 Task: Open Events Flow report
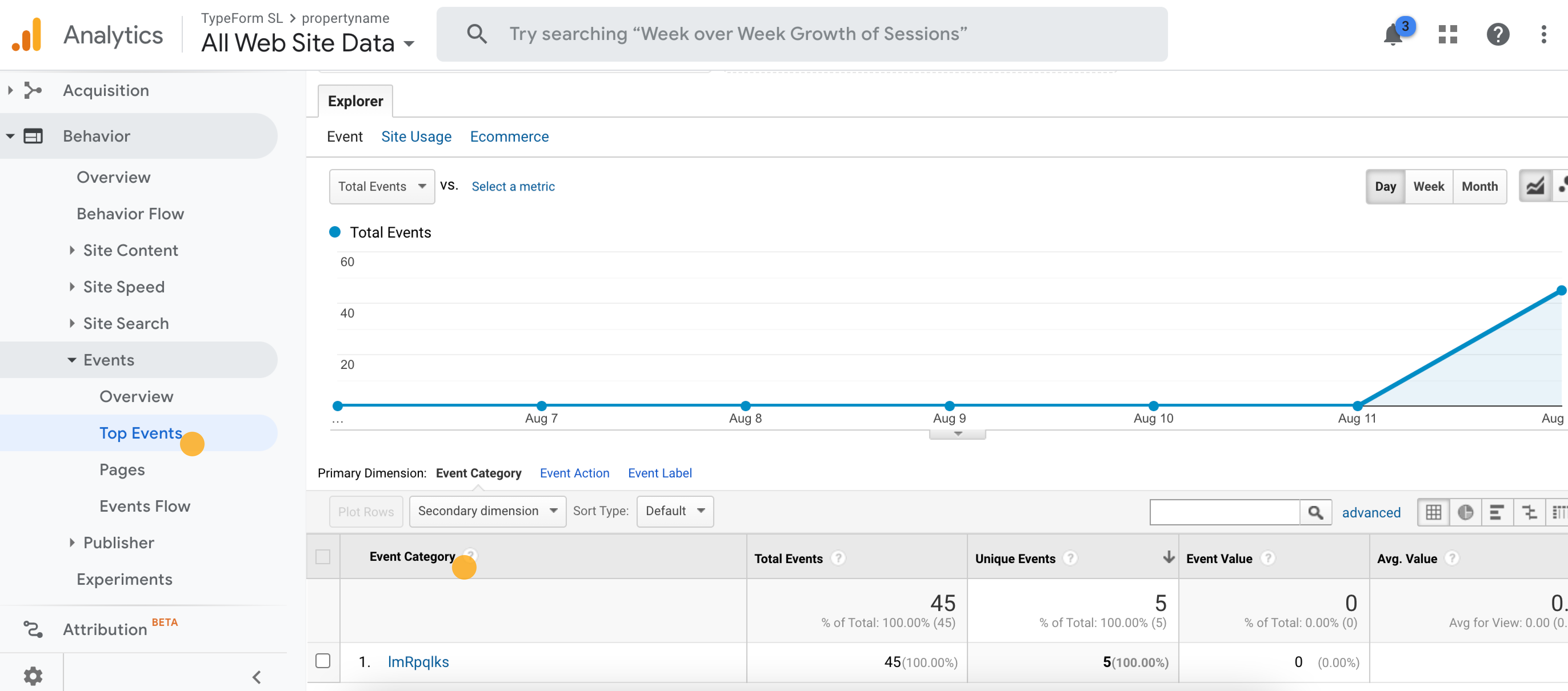(x=145, y=506)
